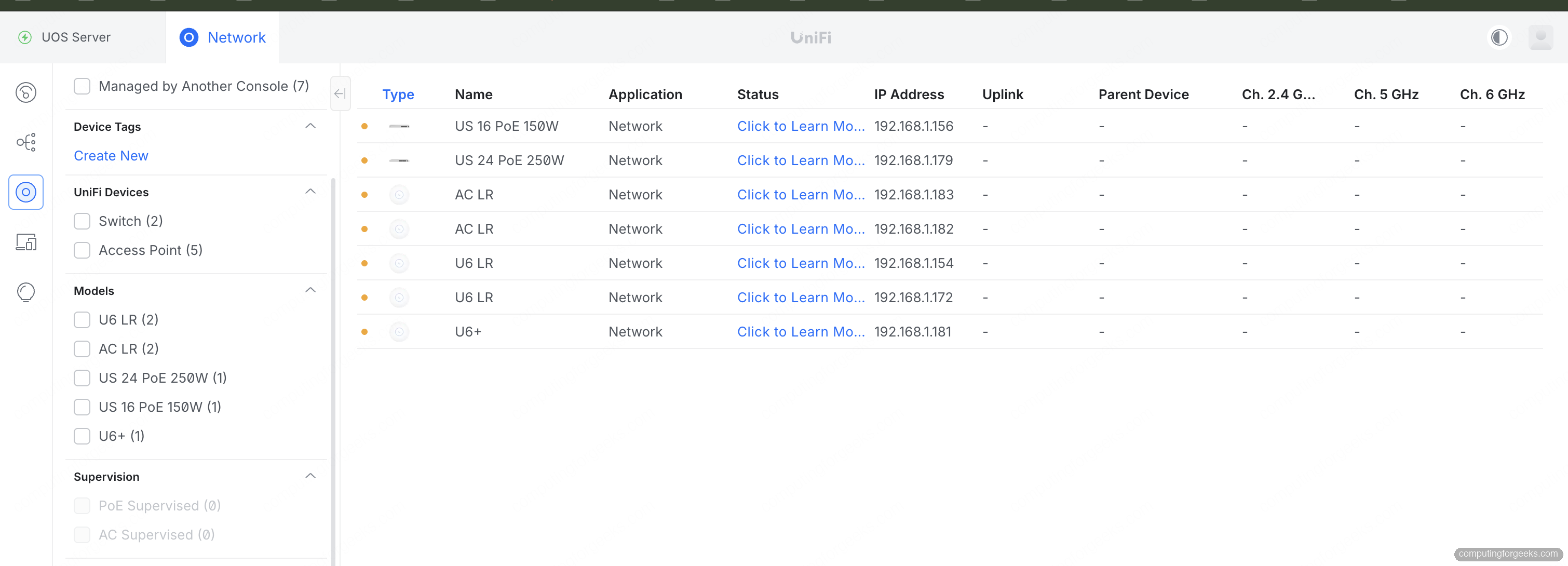The width and height of the screenshot is (1568, 566).
Task: Check the US 16 PoE 150W (1) filter
Action: coord(82,407)
